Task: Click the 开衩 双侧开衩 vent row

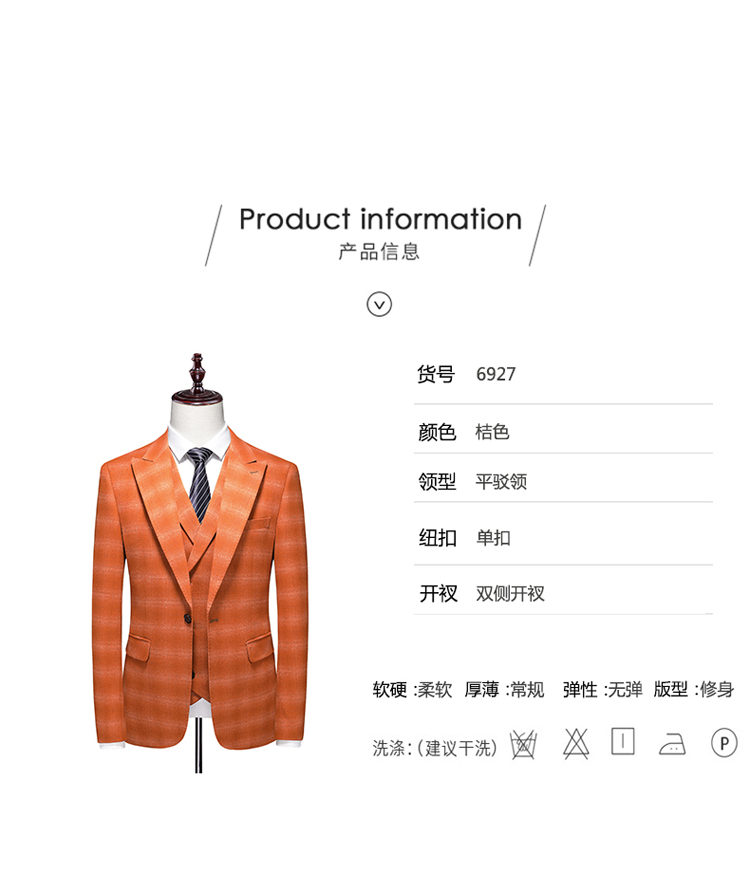Action: 562,593
